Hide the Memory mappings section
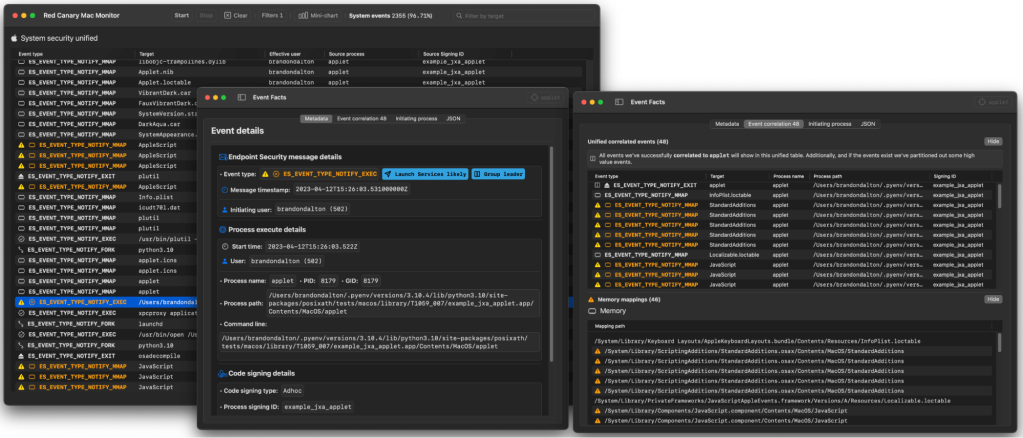Screen dimensions: 1023x438 point(992,299)
